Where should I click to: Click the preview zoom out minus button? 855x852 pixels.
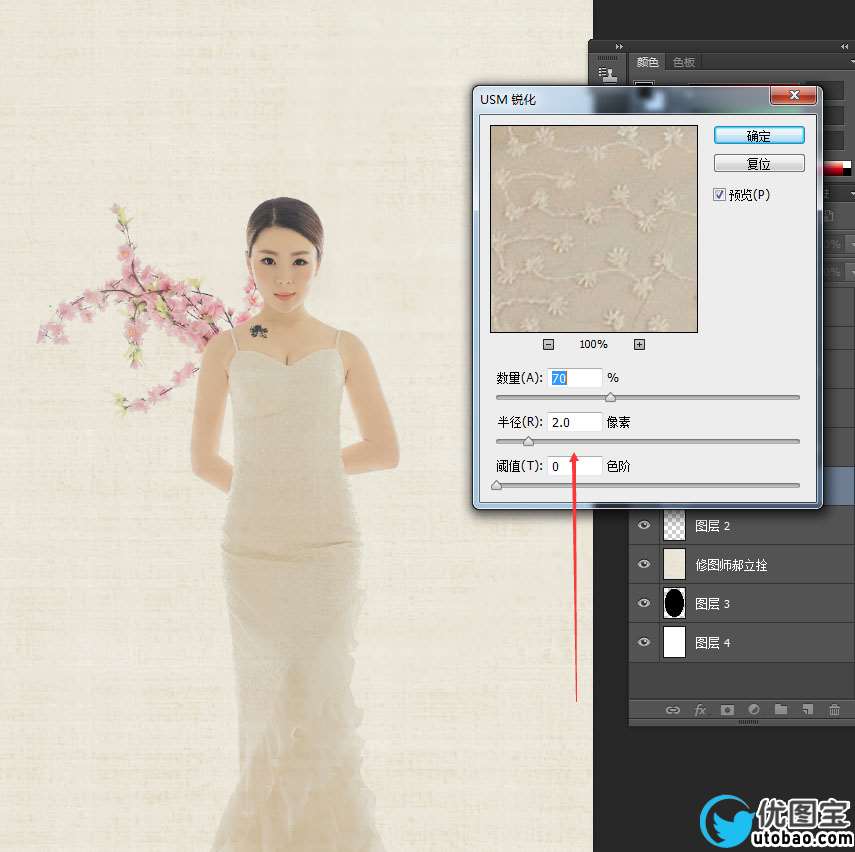point(548,344)
